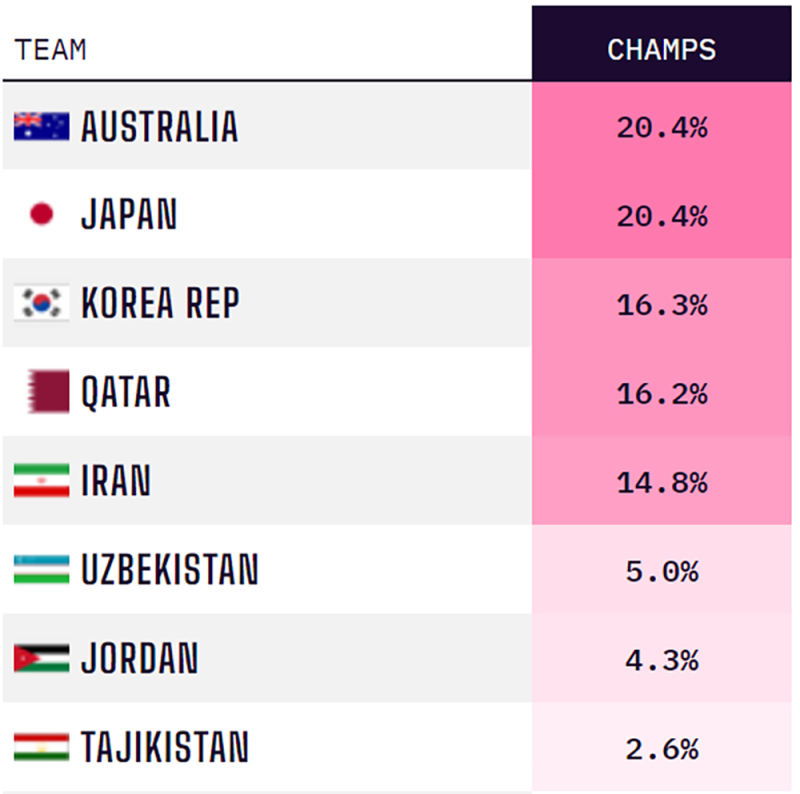
Task: Click the Tajikistan flag icon
Action: click(41, 747)
